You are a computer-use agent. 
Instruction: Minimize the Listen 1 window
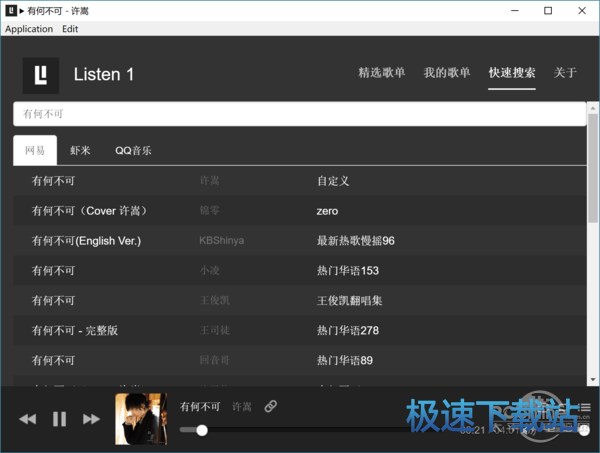(x=515, y=11)
